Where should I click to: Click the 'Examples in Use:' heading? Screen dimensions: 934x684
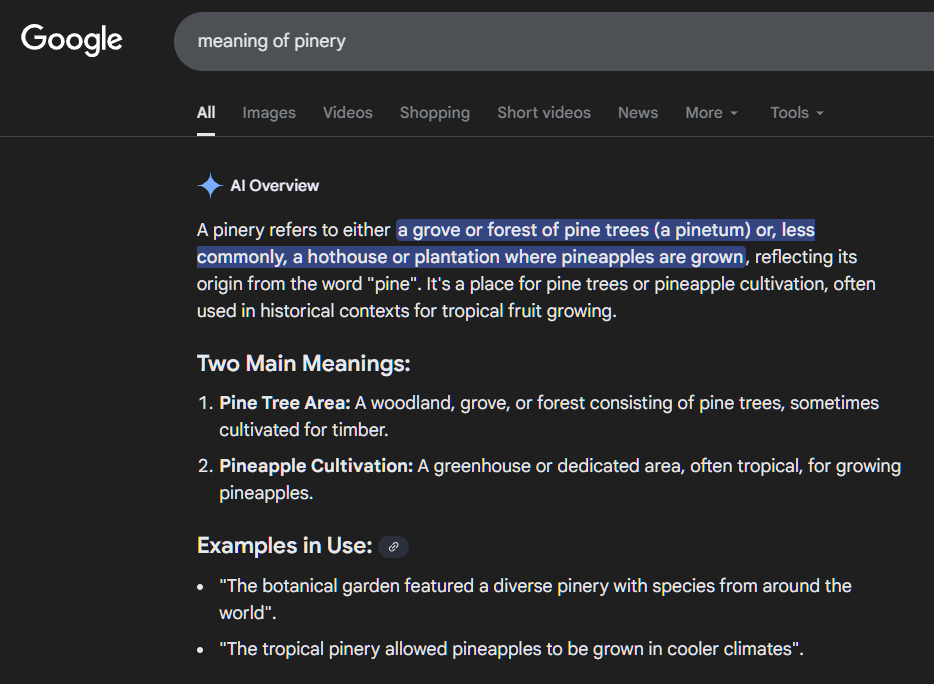(284, 546)
